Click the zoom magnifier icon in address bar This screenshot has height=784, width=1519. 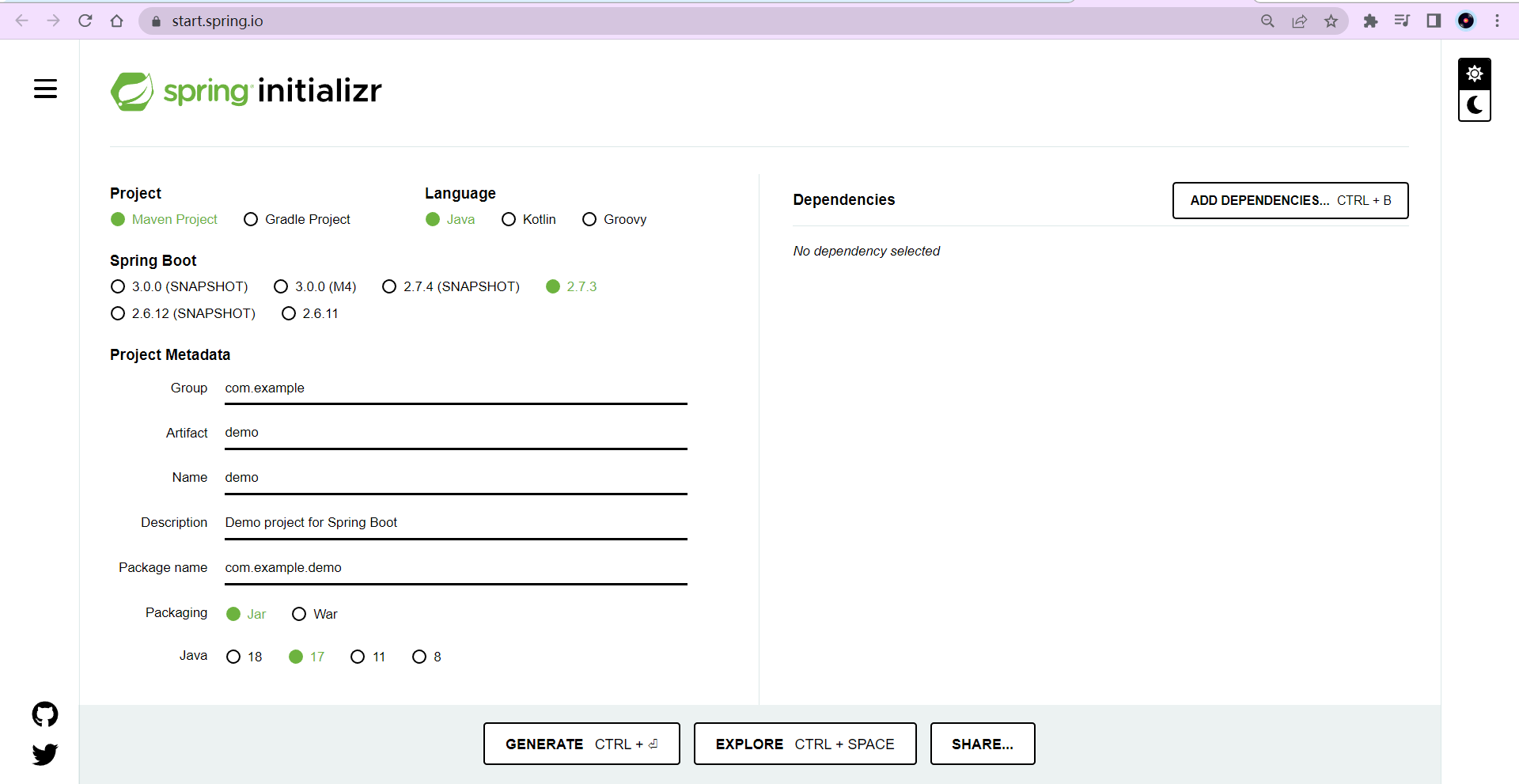pyautogui.click(x=1267, y=21)
